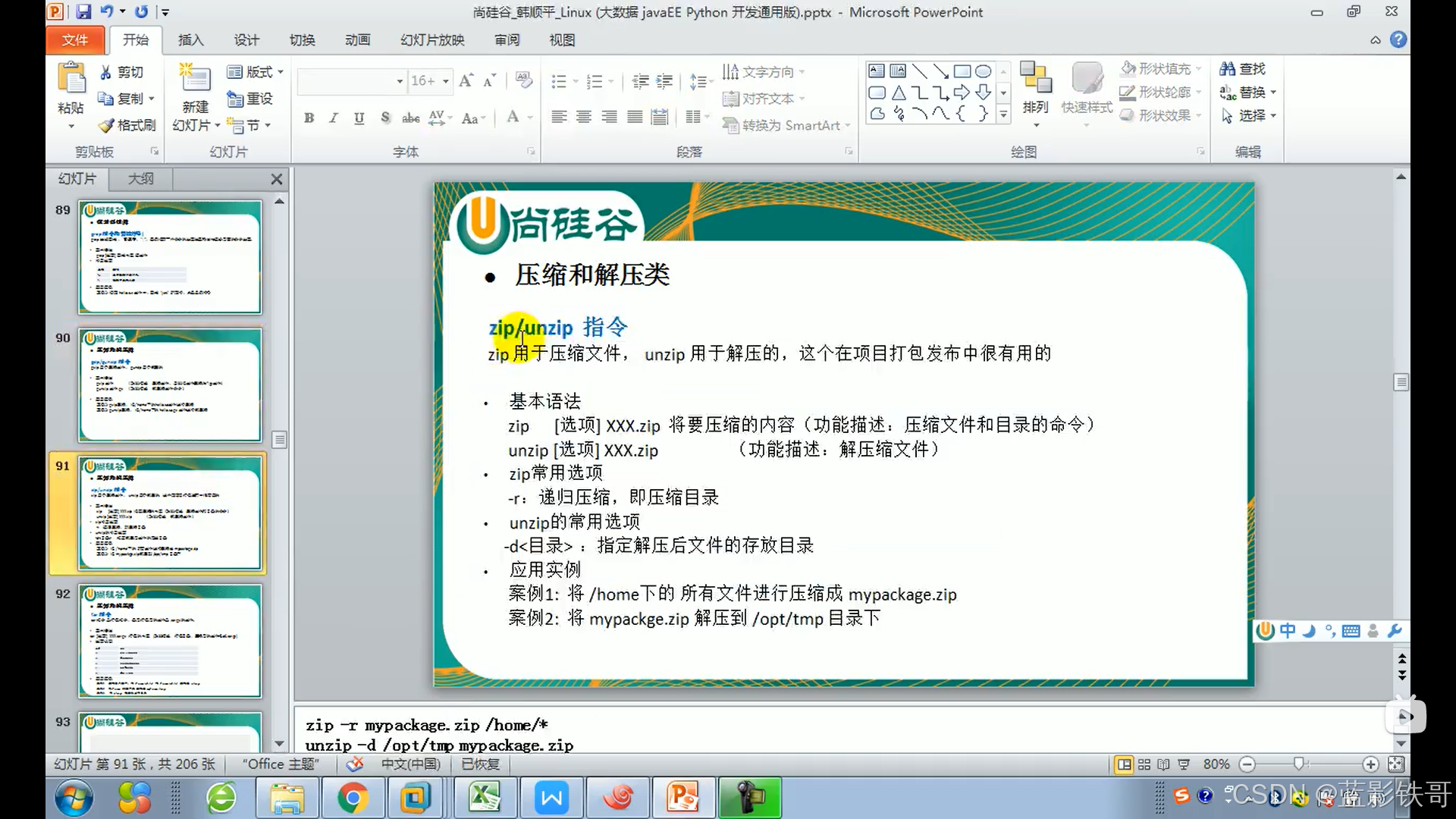Toggle Bold text formatting
This screenshot has width=1456, height=819.
pyautogui.click(x=309, y=118)
